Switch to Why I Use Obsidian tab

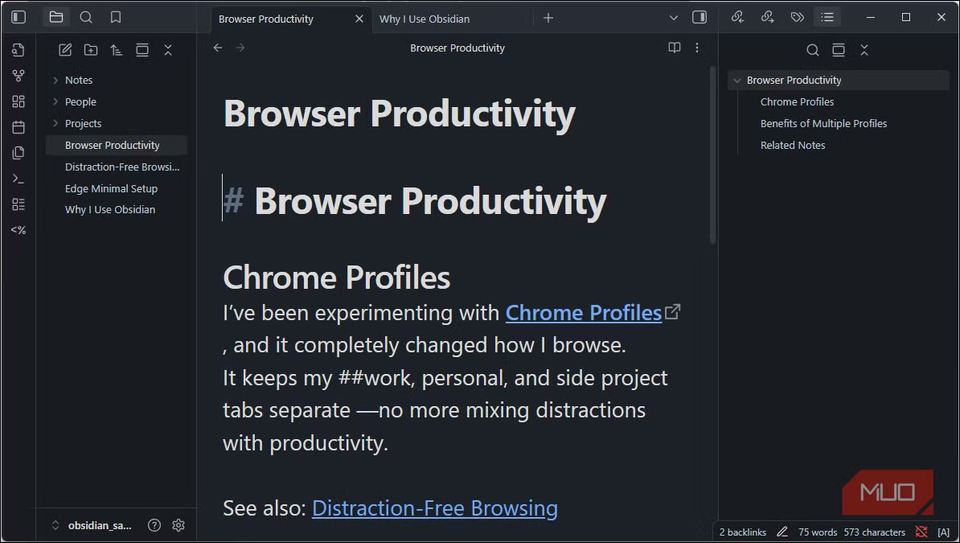tap(425, 19)
